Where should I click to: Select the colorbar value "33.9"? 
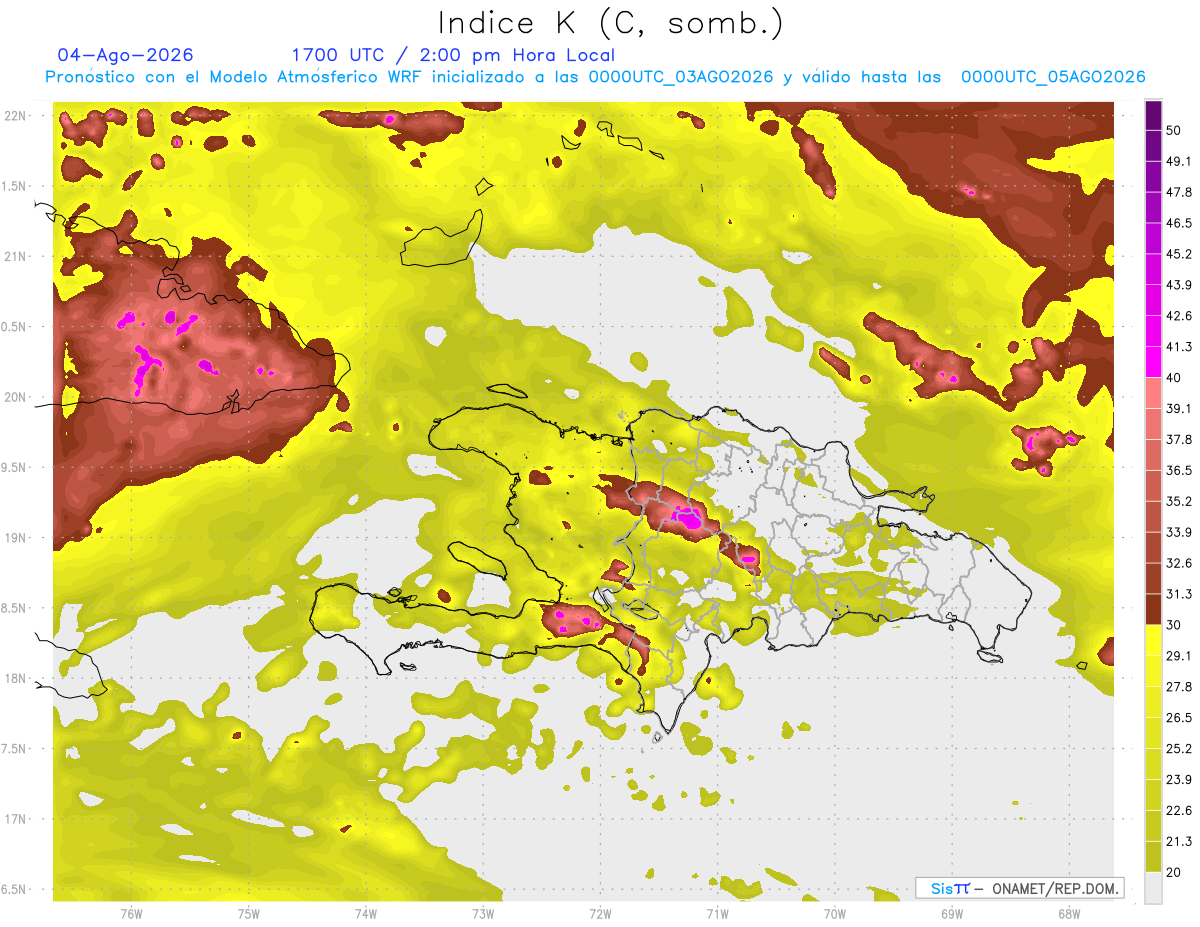pyautogui.click(x=1178, y=533)
